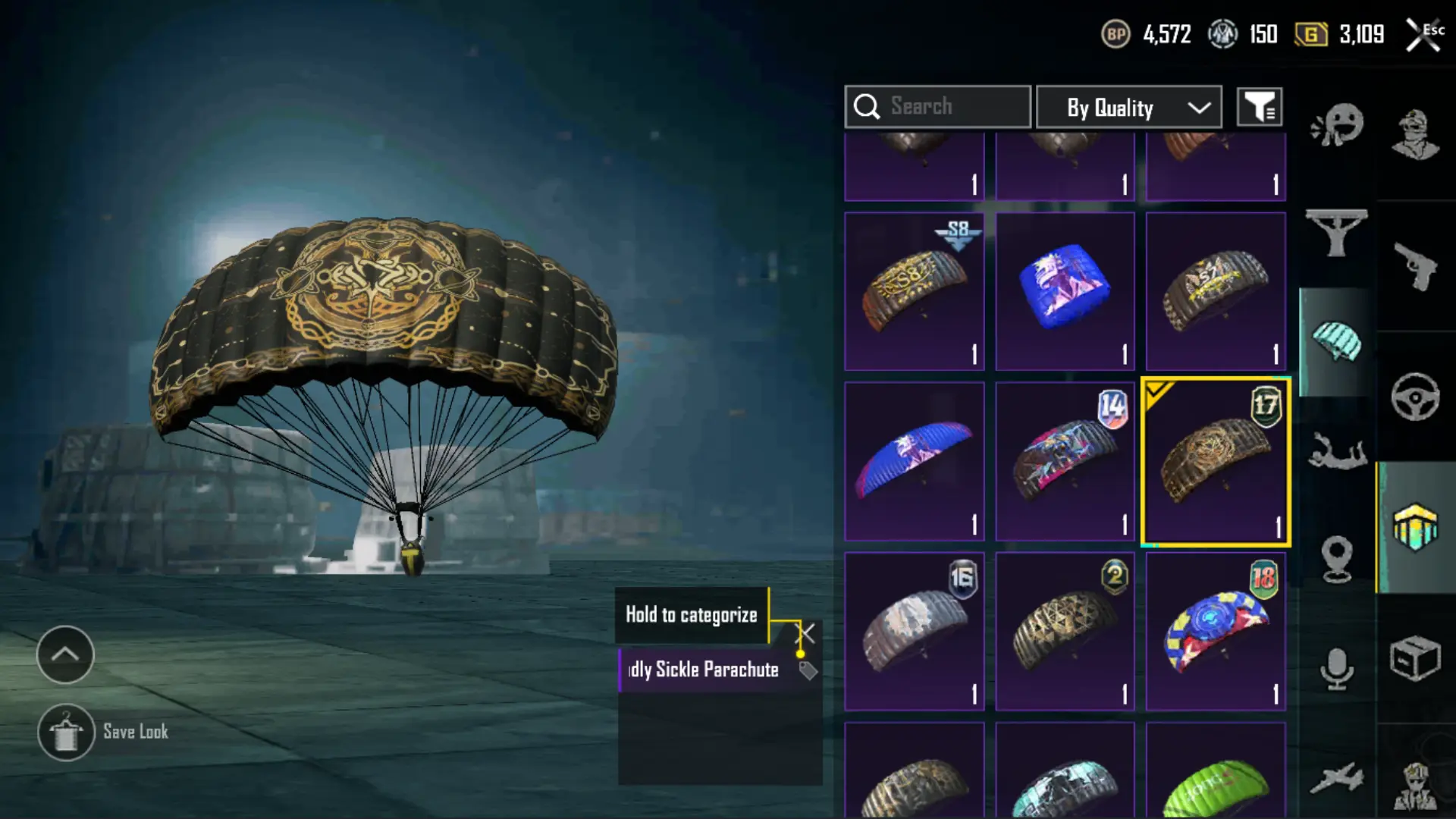Click the filter funnel icon
1456x819 pixels.
[1260, 107]
